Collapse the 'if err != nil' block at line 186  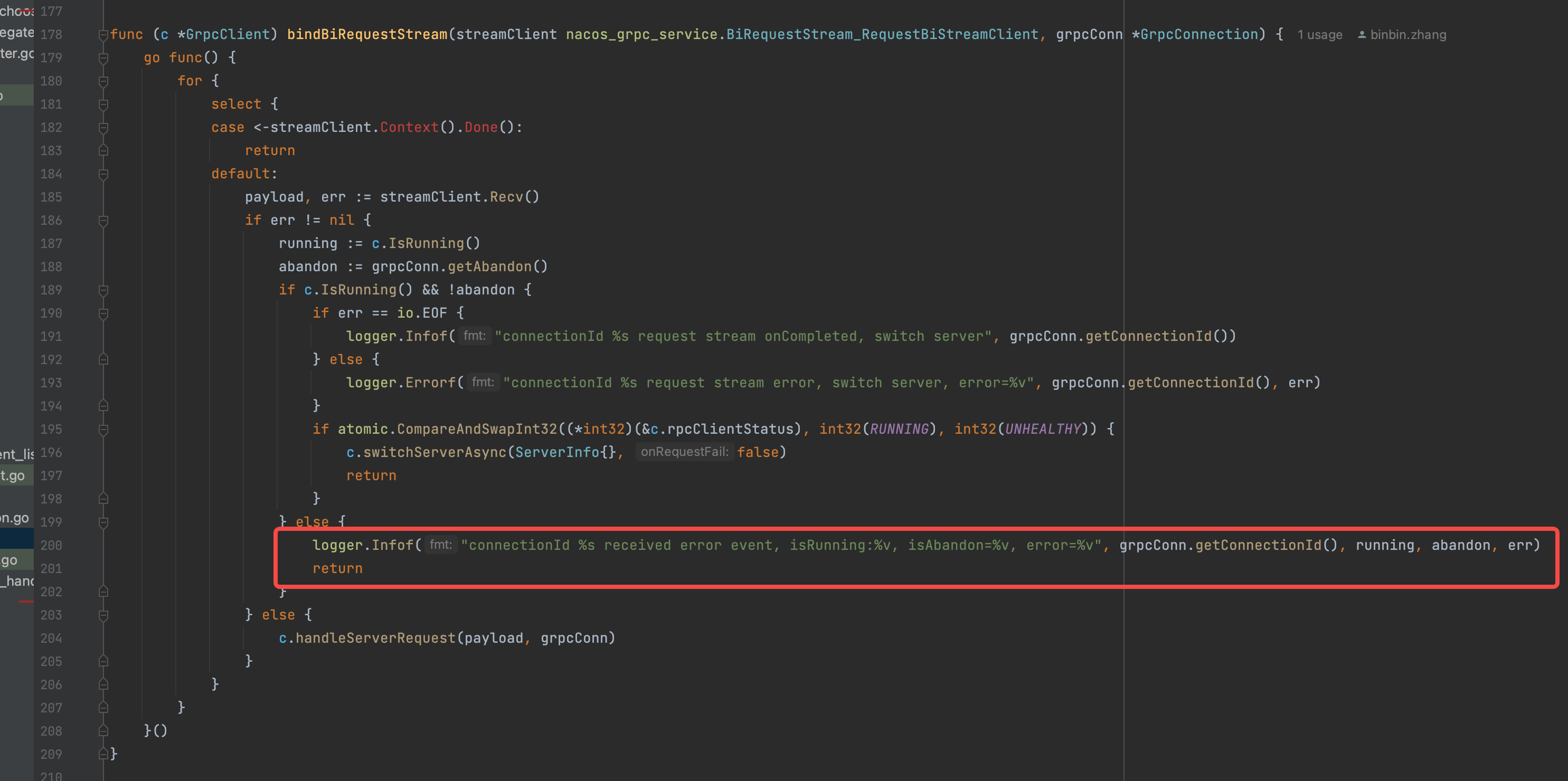click(x=103, y=221)
